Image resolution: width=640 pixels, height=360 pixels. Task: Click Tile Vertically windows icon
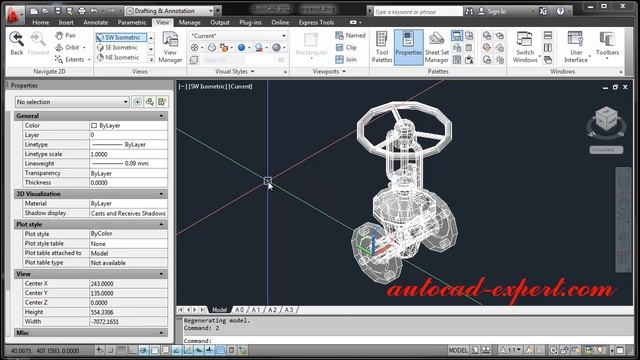[548, 48]
